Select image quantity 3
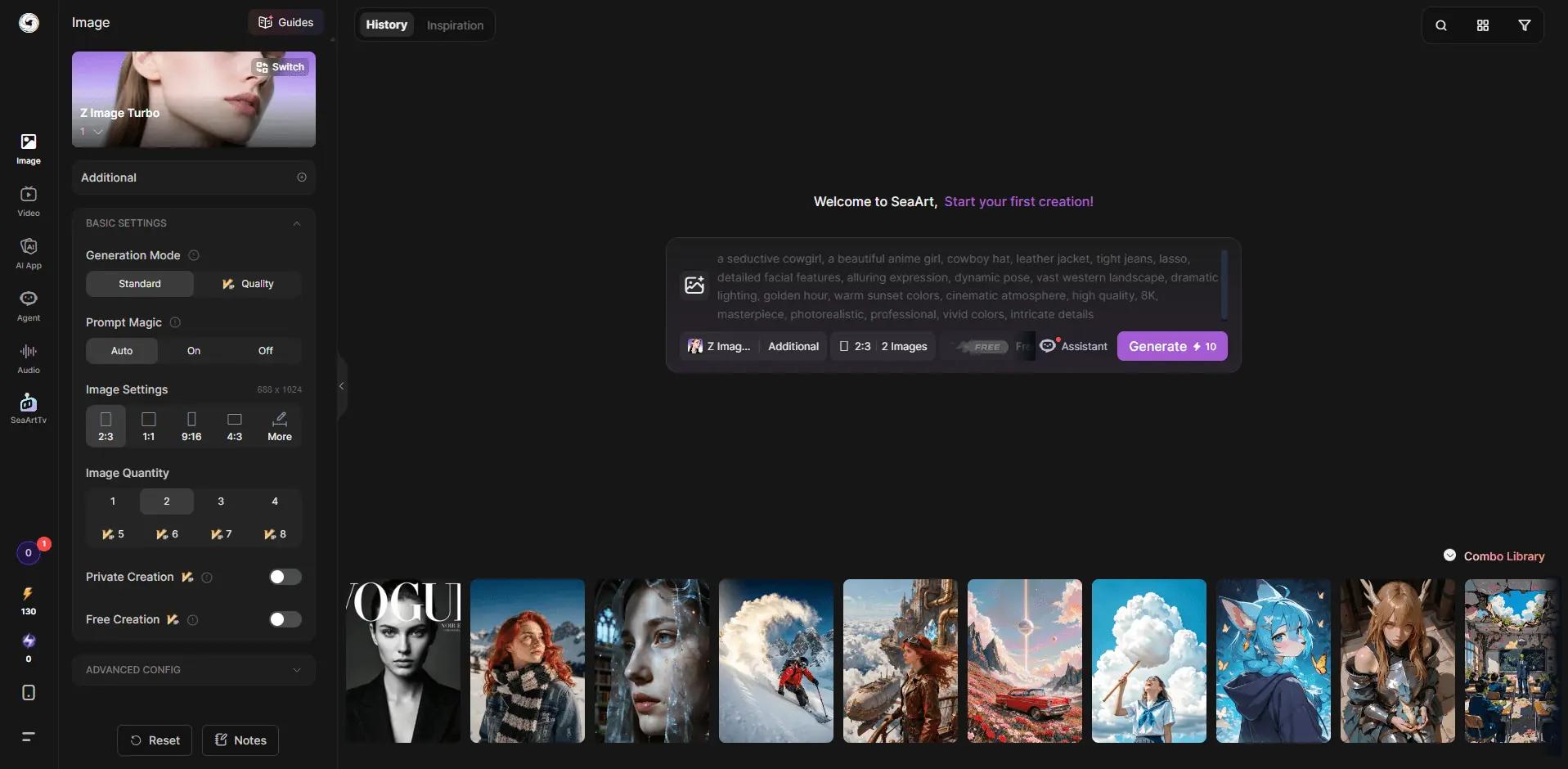The width and height of the screenshot is (1568, 769). [x=221, y=501]
